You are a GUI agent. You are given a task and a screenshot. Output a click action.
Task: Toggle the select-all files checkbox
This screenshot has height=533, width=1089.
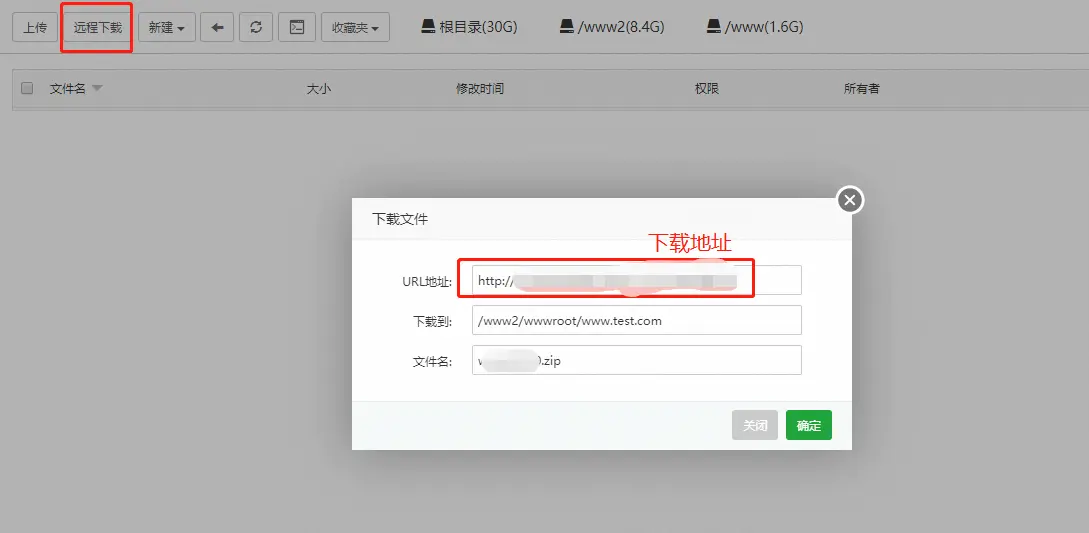(x=27, y=88)
